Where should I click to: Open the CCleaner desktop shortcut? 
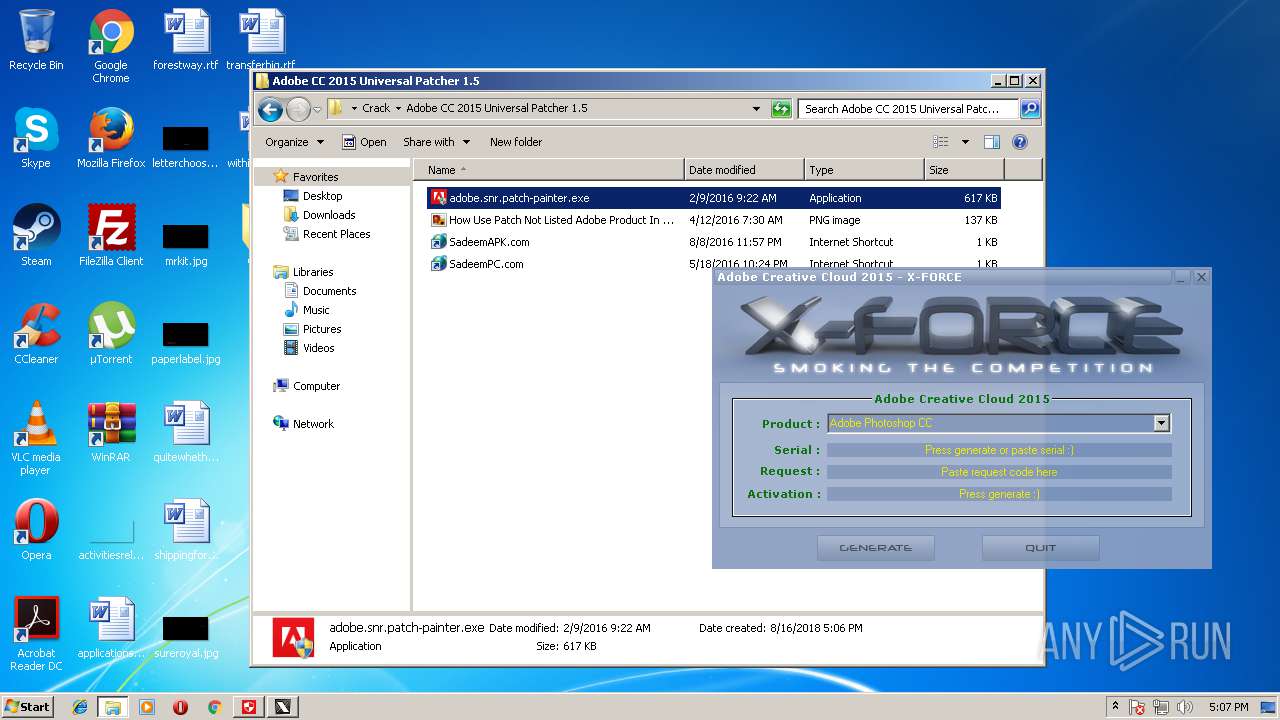(36, 334)
